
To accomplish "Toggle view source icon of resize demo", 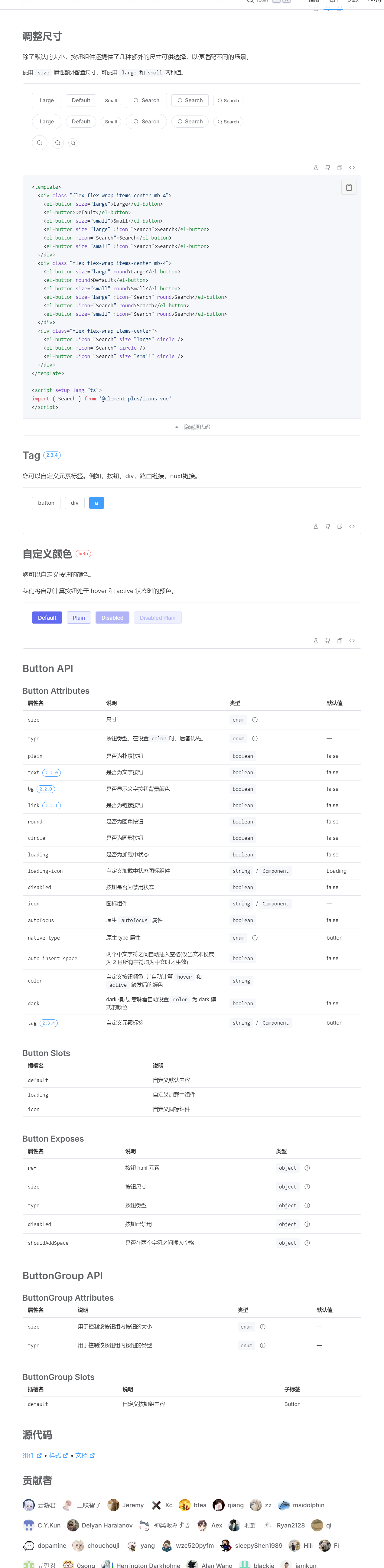I will (352, 168).
